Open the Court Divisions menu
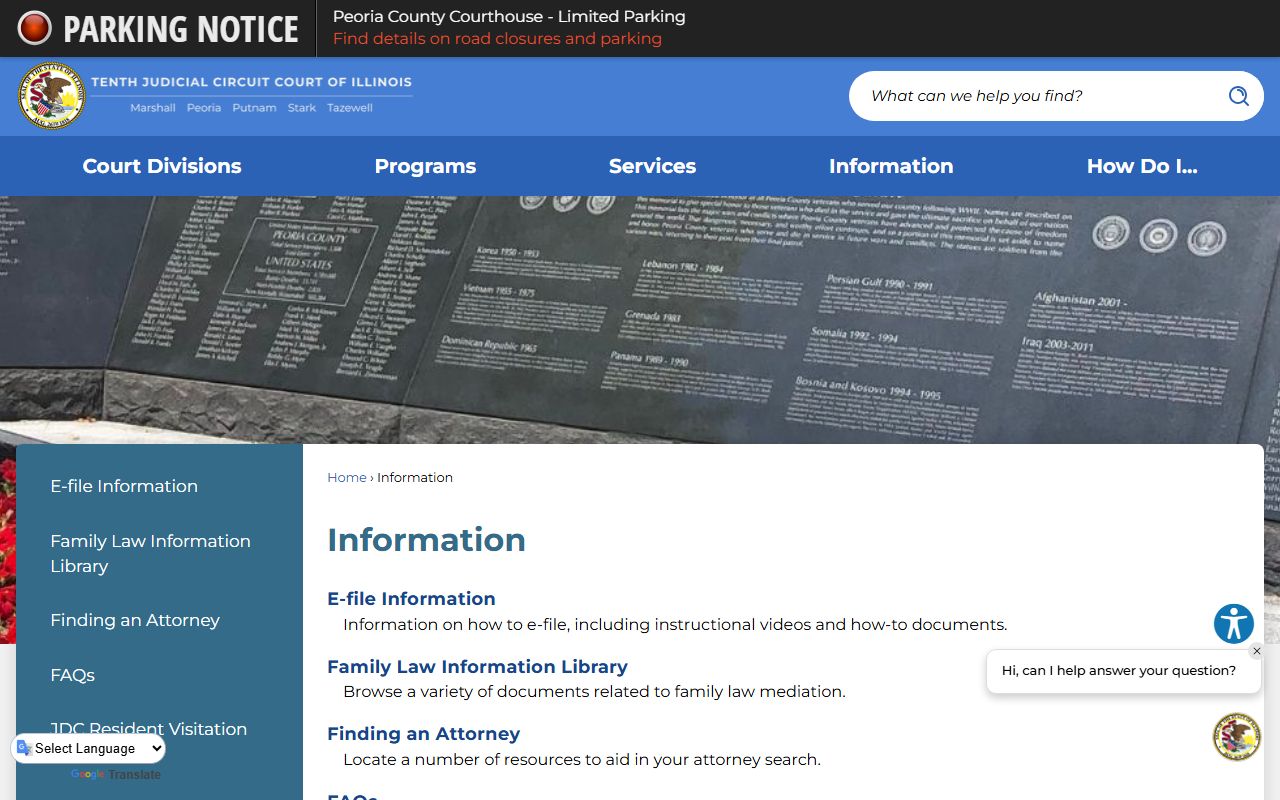1280x800 pixels. point(162,166)
